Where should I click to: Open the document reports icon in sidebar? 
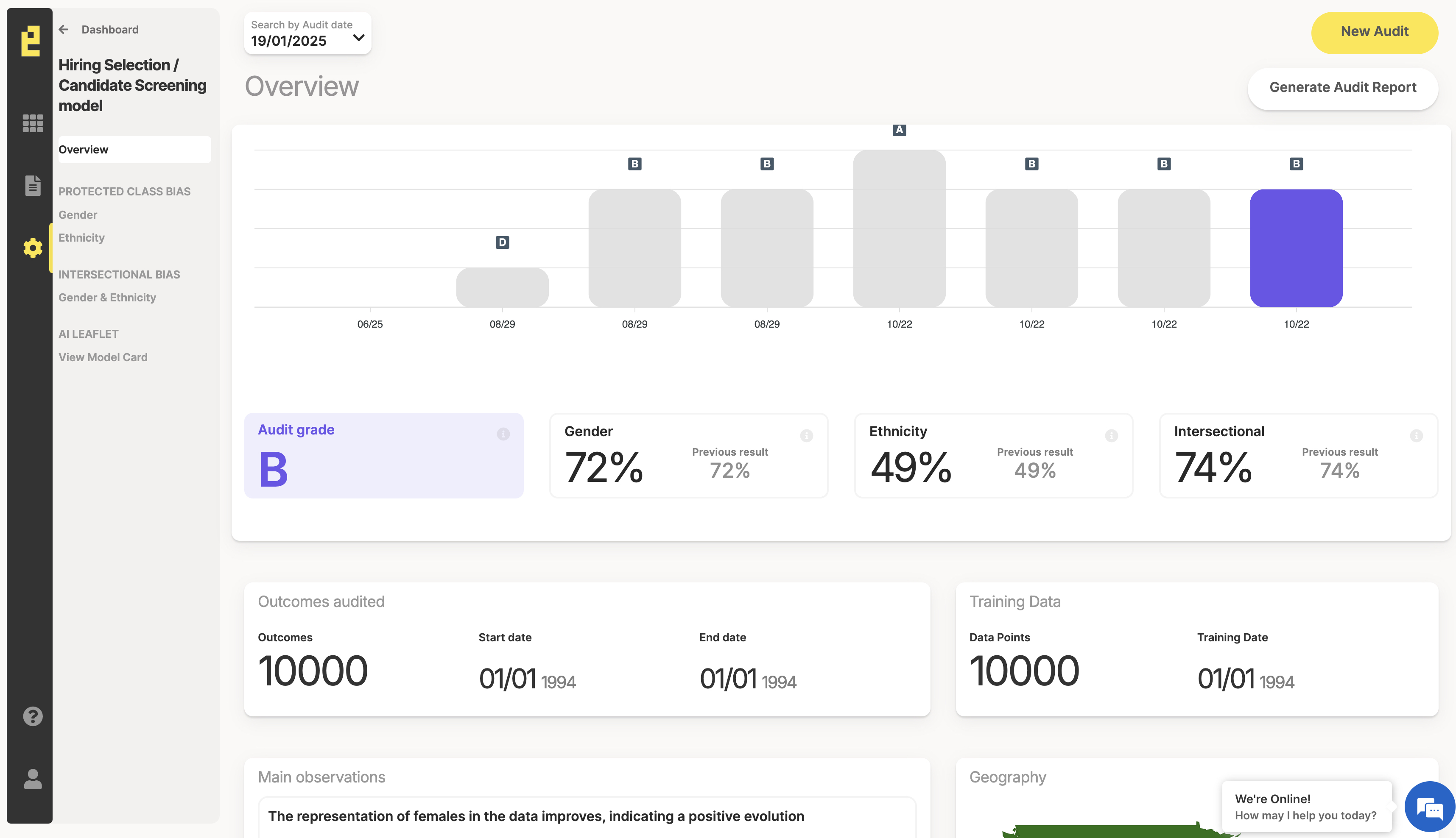(x=33, y=185)
